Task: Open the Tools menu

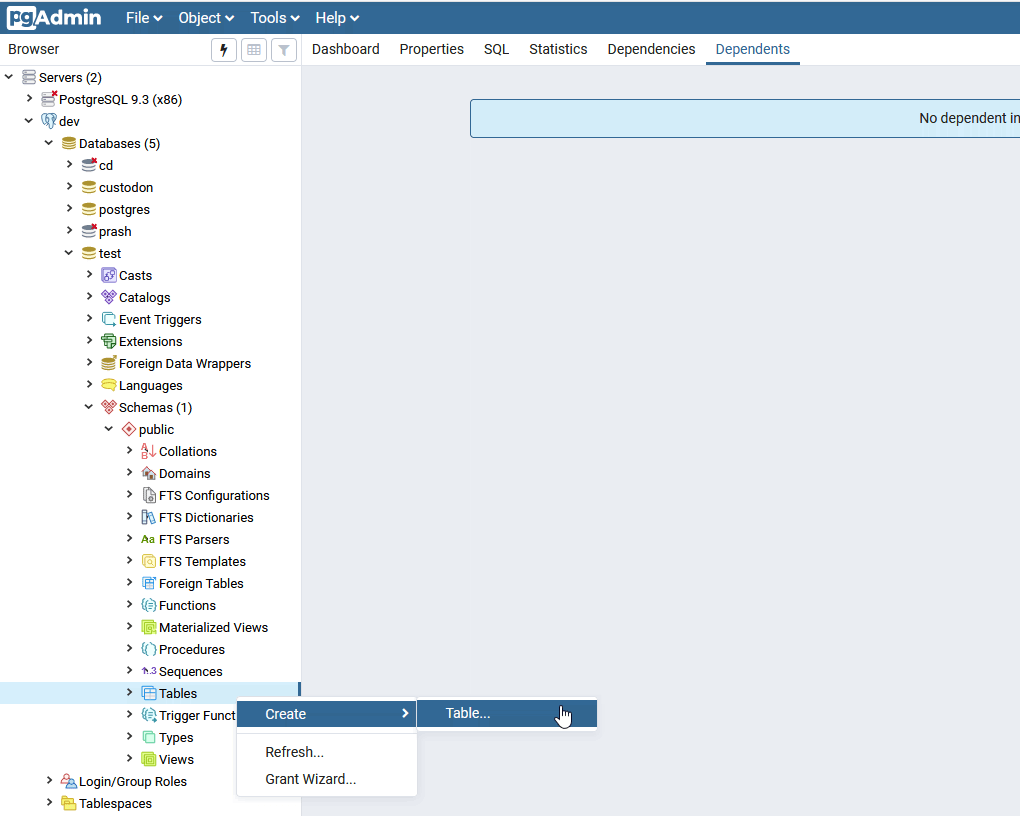Action: pyautogui.click(x=275, y=18)
